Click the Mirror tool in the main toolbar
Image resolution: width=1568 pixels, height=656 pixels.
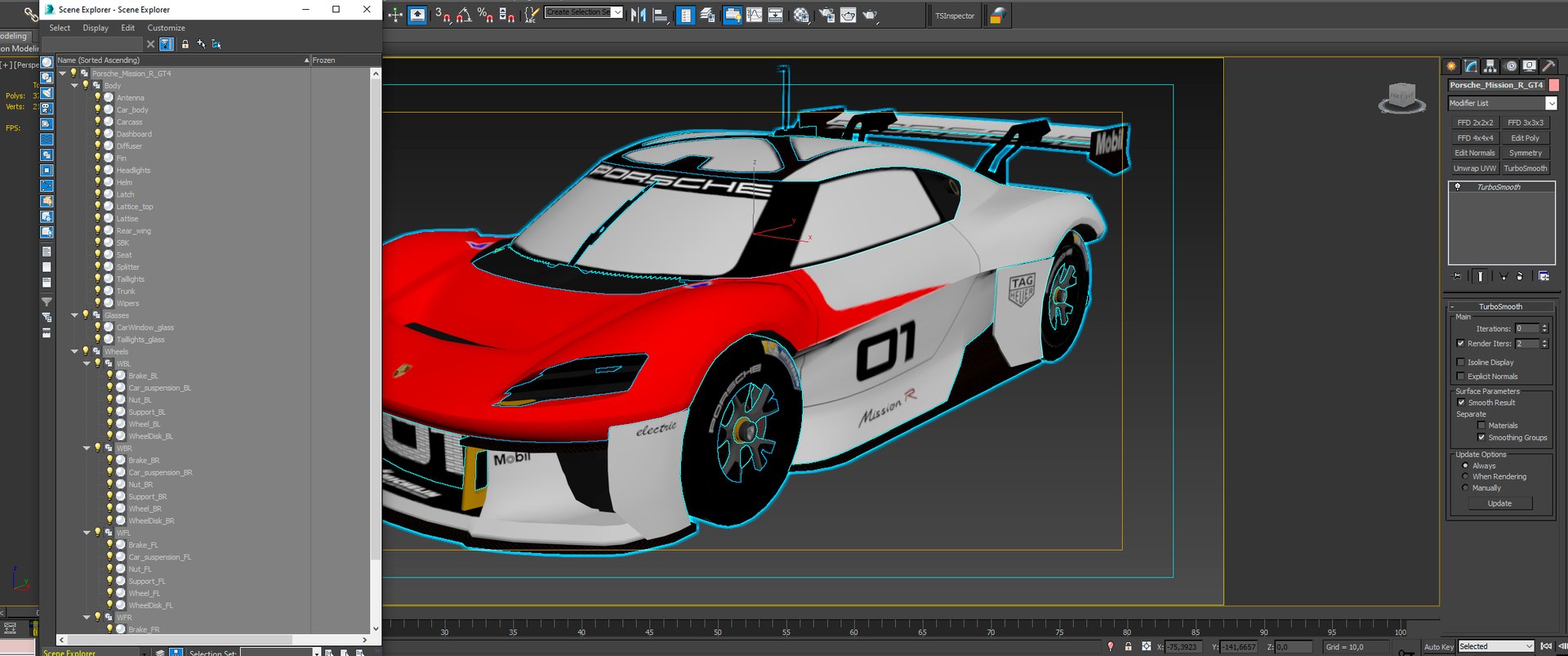click(x=638, y=15)
